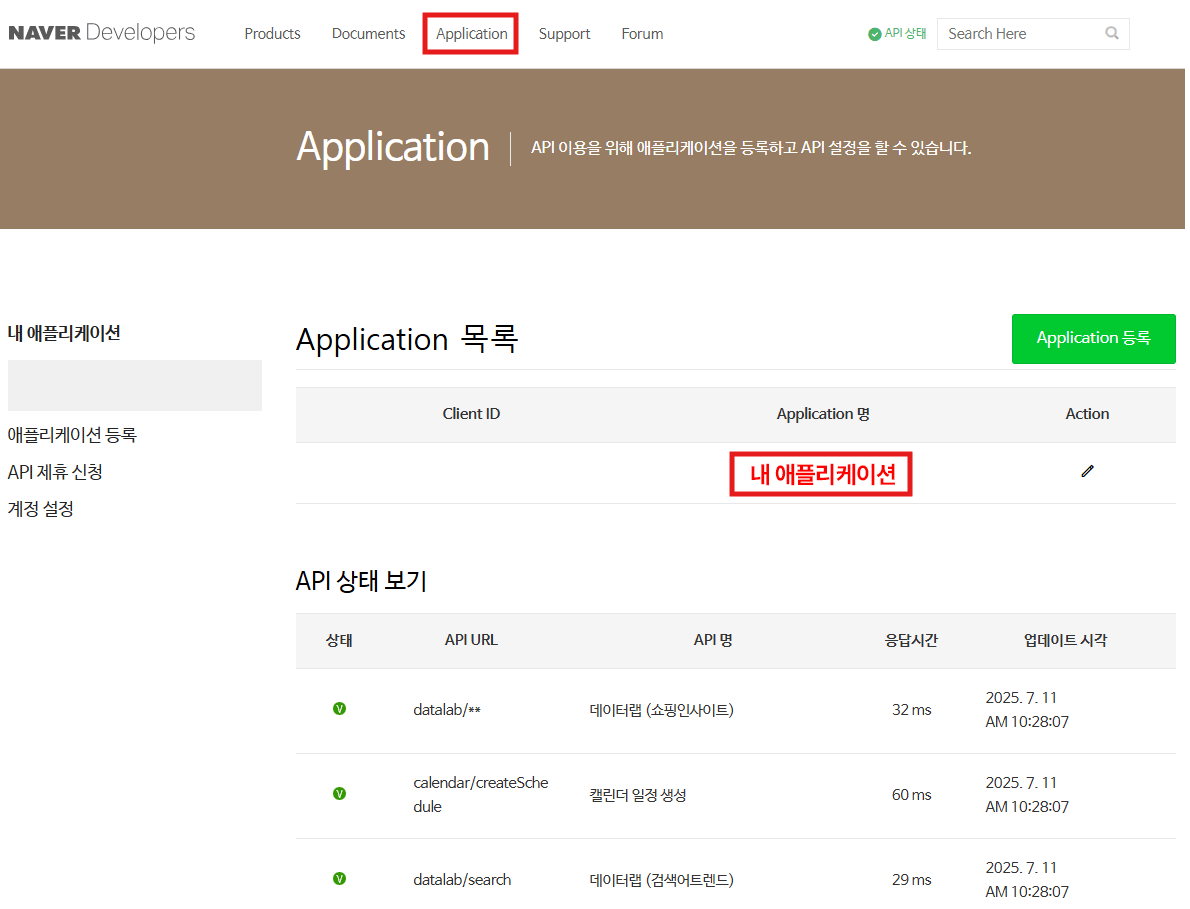The height and width of the screenshot is (909, 1190).
Task: Click the datalab/search API URL cell
Action: (462, 879)
